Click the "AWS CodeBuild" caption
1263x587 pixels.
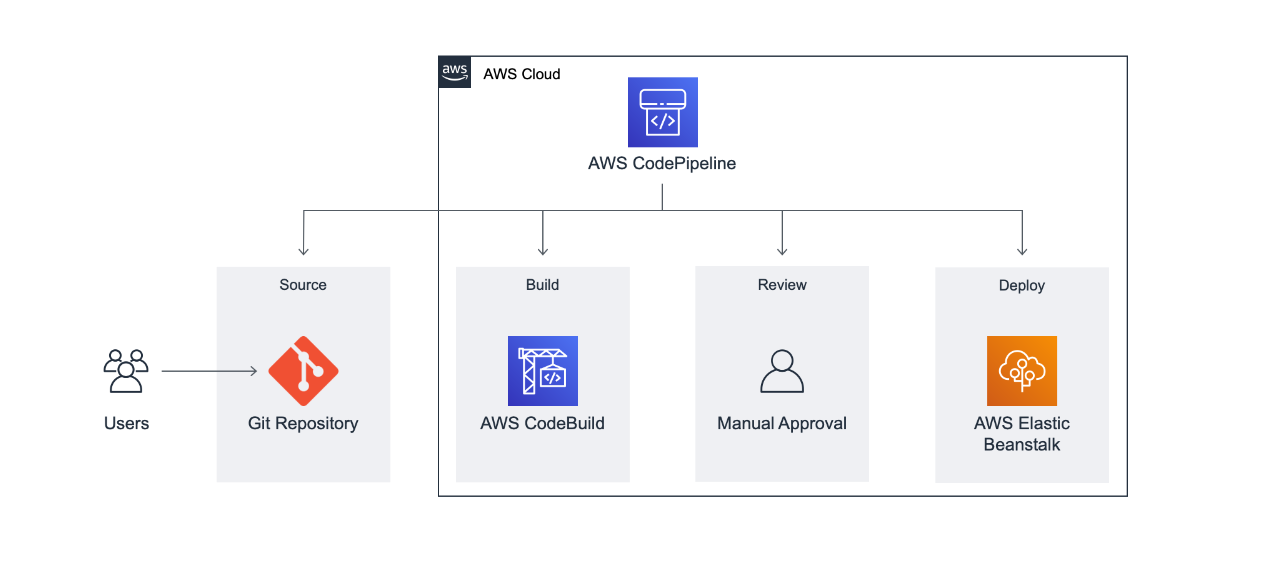pyautogui.click(x=542, y=423)
